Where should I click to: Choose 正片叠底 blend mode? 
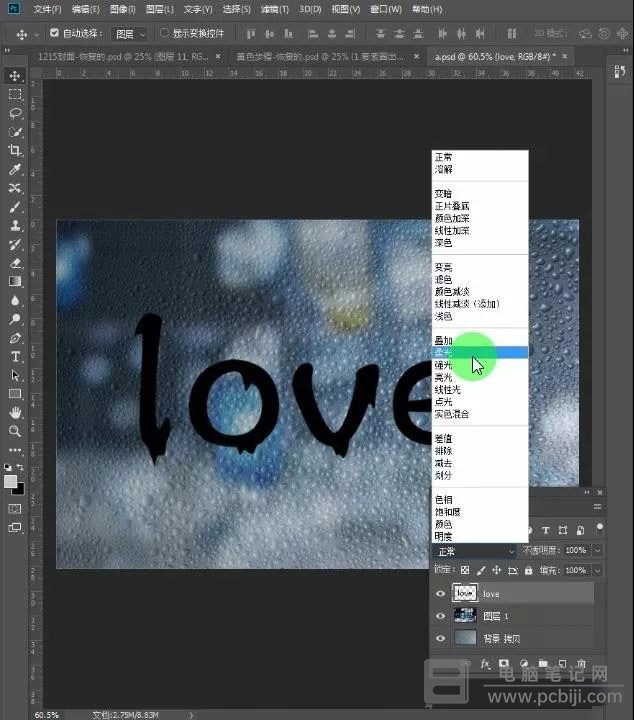click(x=480, y=206)
